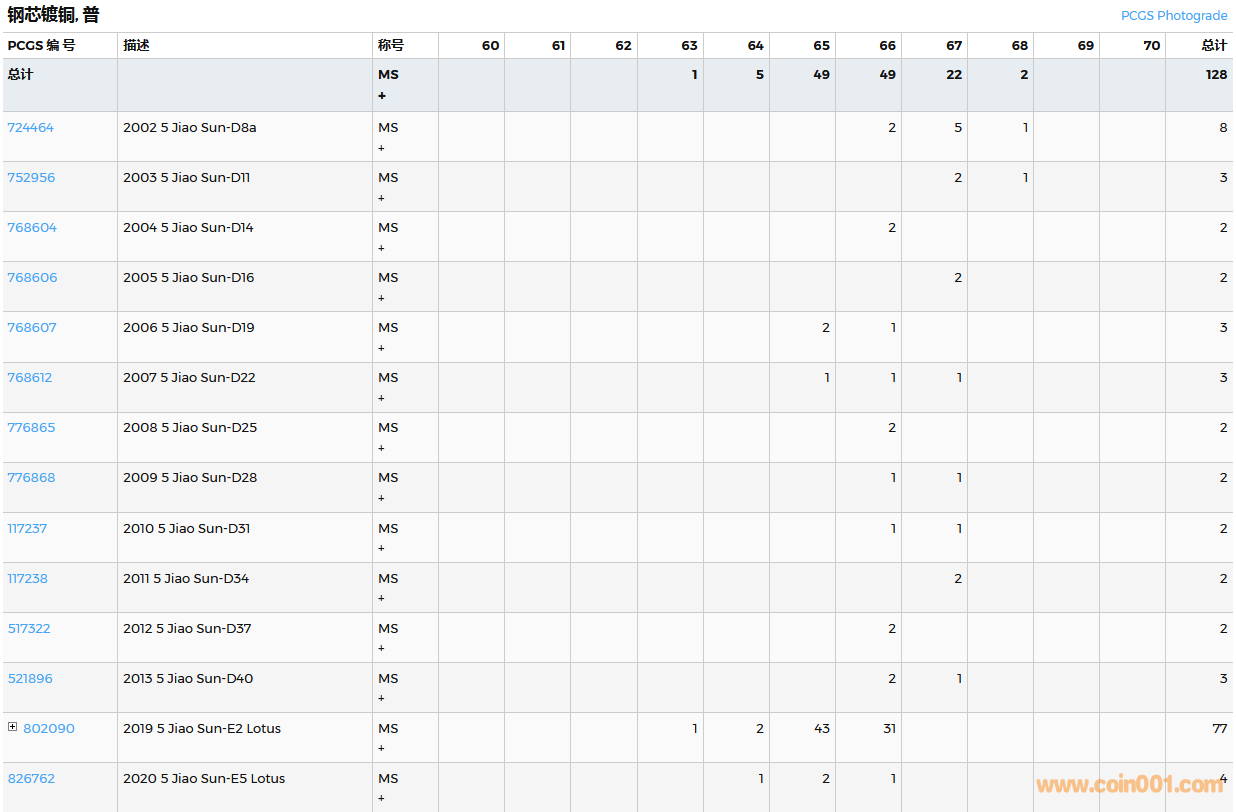The height and width of the screenshot is (812, 1236).
Task: Click PCGS number 521896
Action: pyautogui.click(x=30, y=678)
